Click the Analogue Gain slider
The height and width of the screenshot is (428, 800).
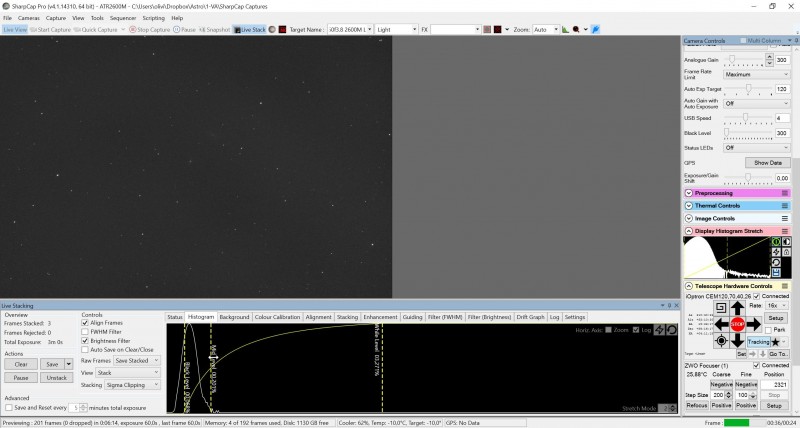point(743,60)
